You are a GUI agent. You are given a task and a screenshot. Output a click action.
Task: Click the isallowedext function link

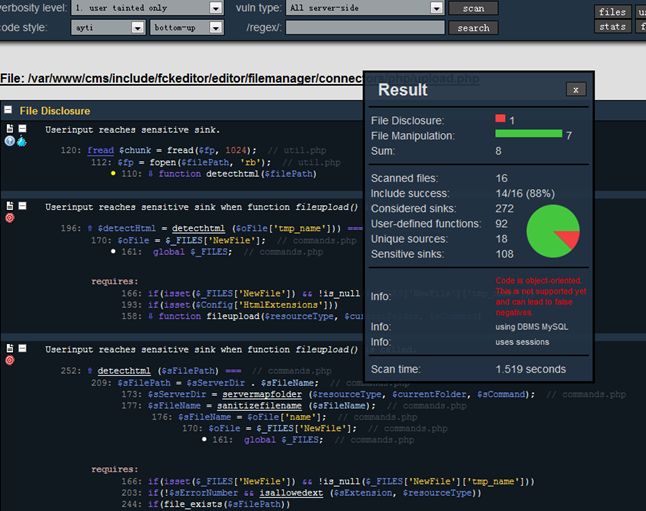[x=292, y=493]
